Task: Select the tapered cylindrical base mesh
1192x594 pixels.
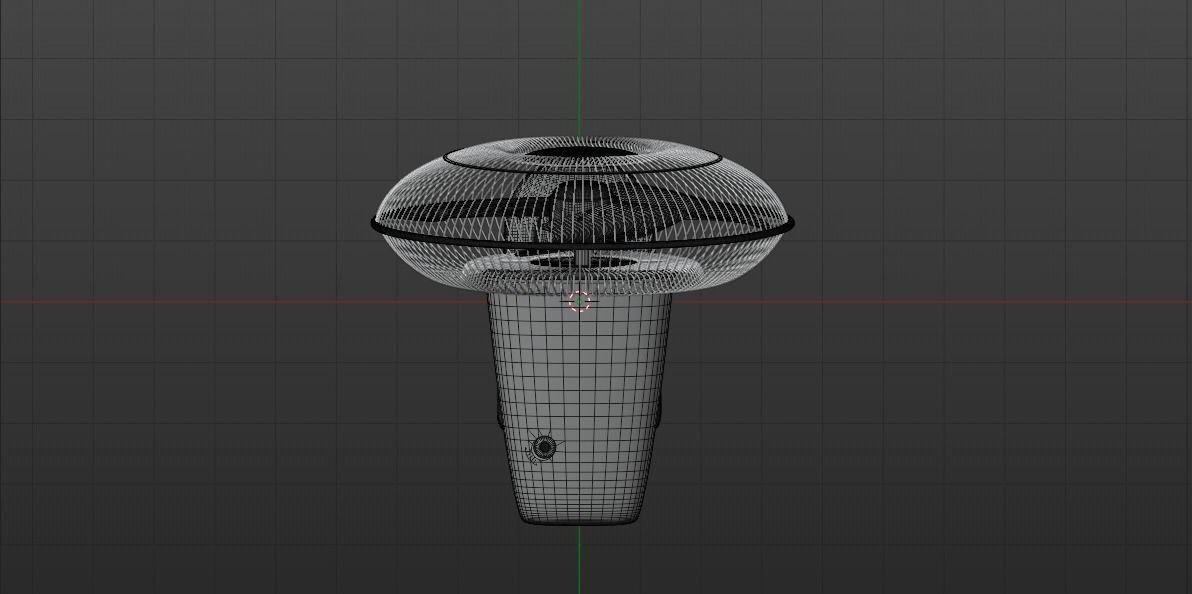Action: pos(579,409)
